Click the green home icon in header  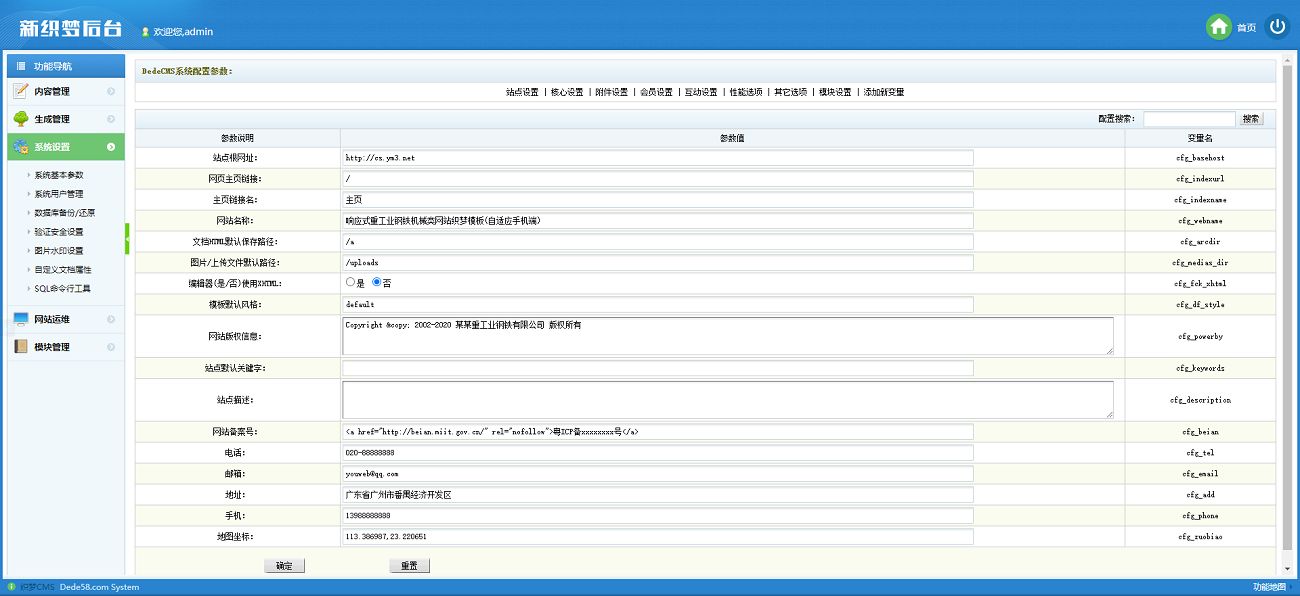pyautogui.click(x=1218, y=27)
